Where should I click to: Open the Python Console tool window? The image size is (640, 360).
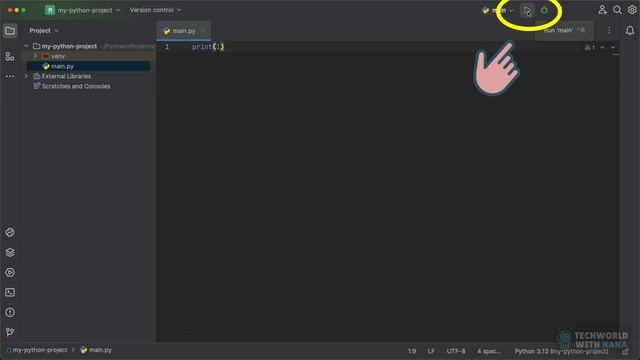coord(10,233)
